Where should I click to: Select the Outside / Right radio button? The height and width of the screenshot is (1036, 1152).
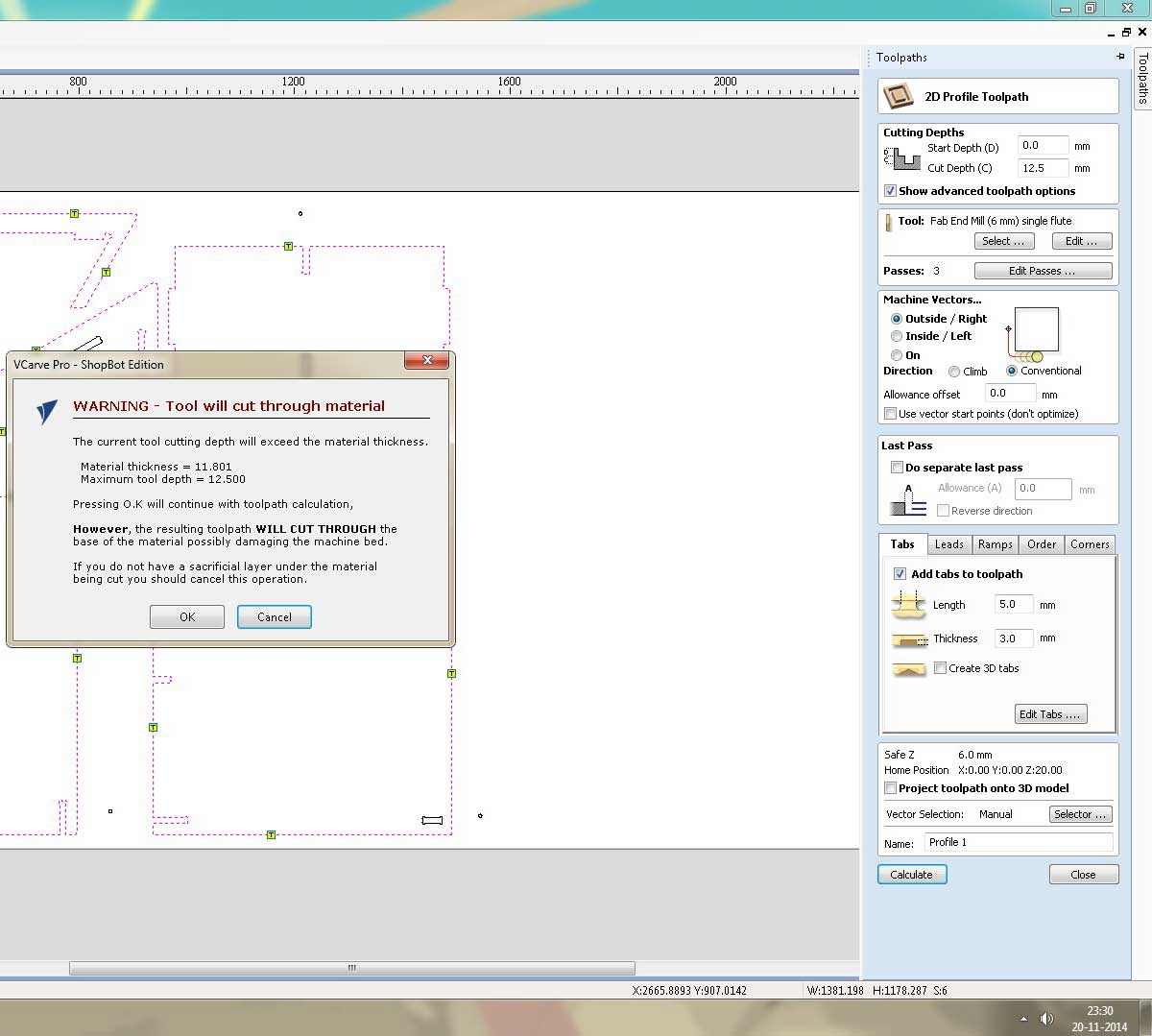897,319
